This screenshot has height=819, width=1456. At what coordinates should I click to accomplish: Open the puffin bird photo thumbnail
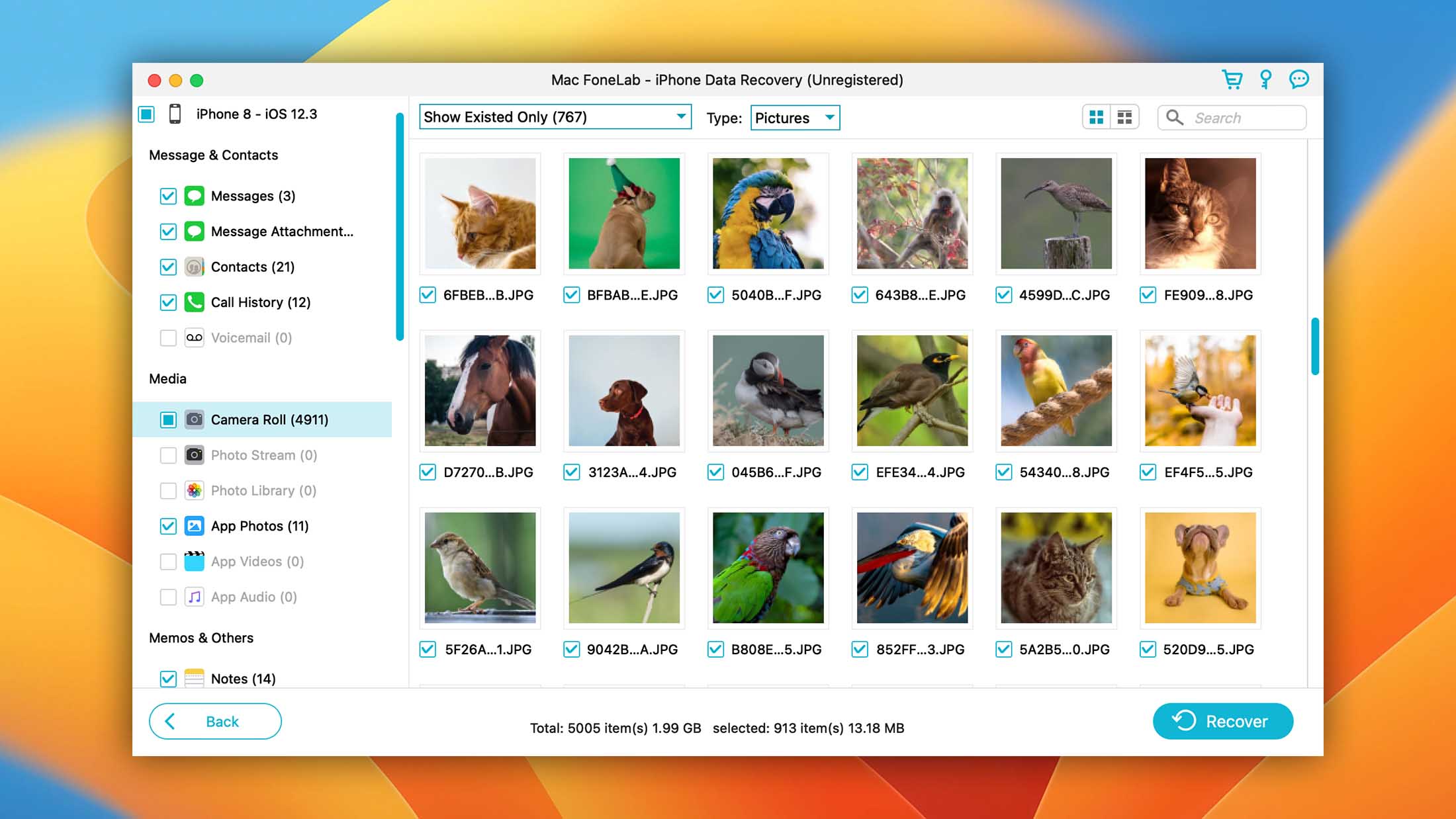coord(768,390)
